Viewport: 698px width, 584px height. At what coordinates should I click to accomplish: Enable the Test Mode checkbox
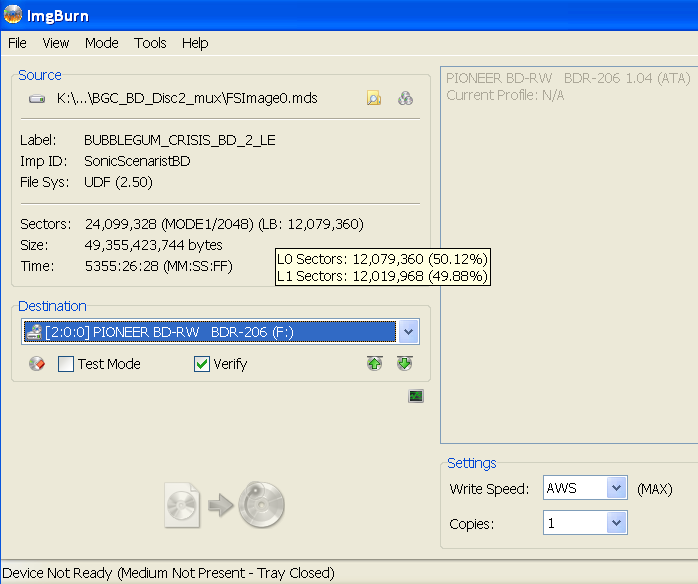65,364
